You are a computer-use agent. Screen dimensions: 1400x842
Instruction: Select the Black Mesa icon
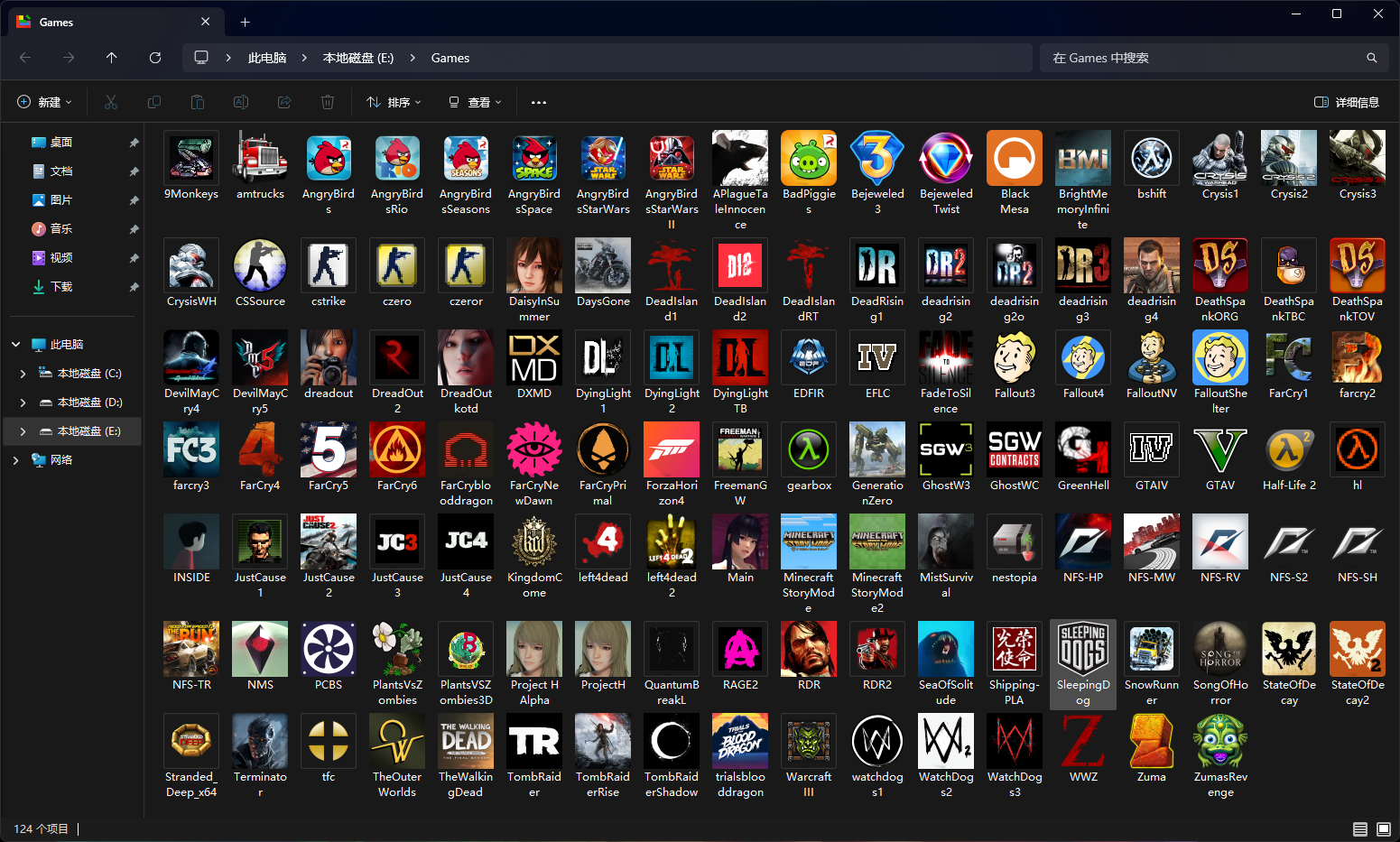1015,159
